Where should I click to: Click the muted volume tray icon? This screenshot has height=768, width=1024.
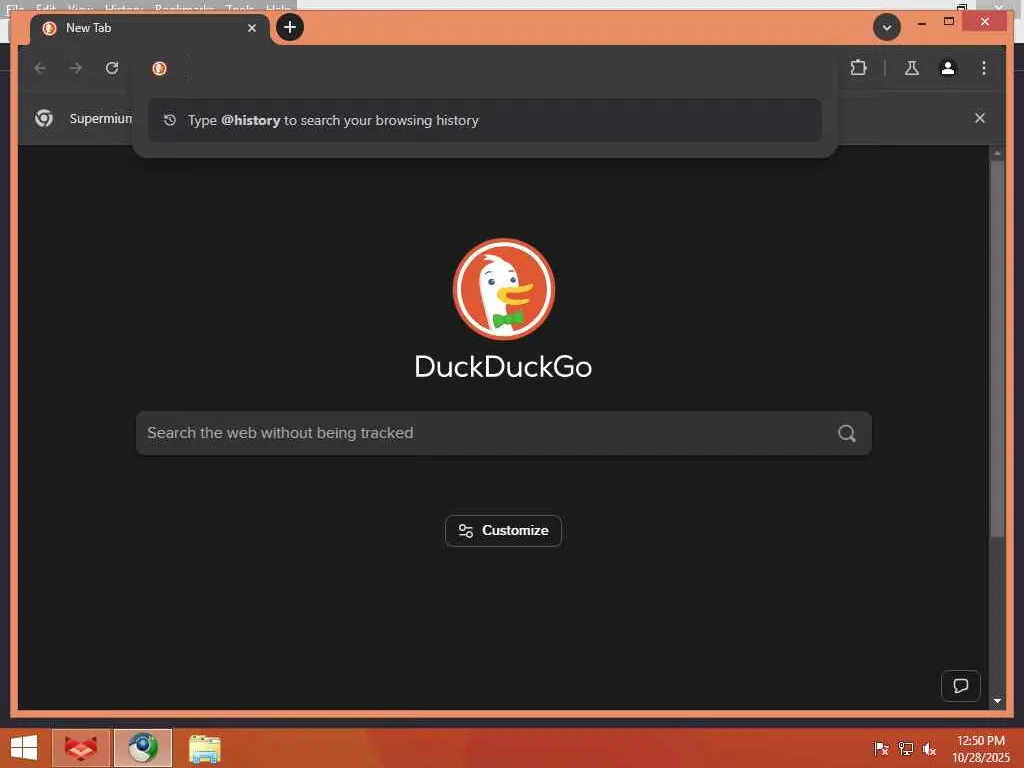click(x=929, y=748)
